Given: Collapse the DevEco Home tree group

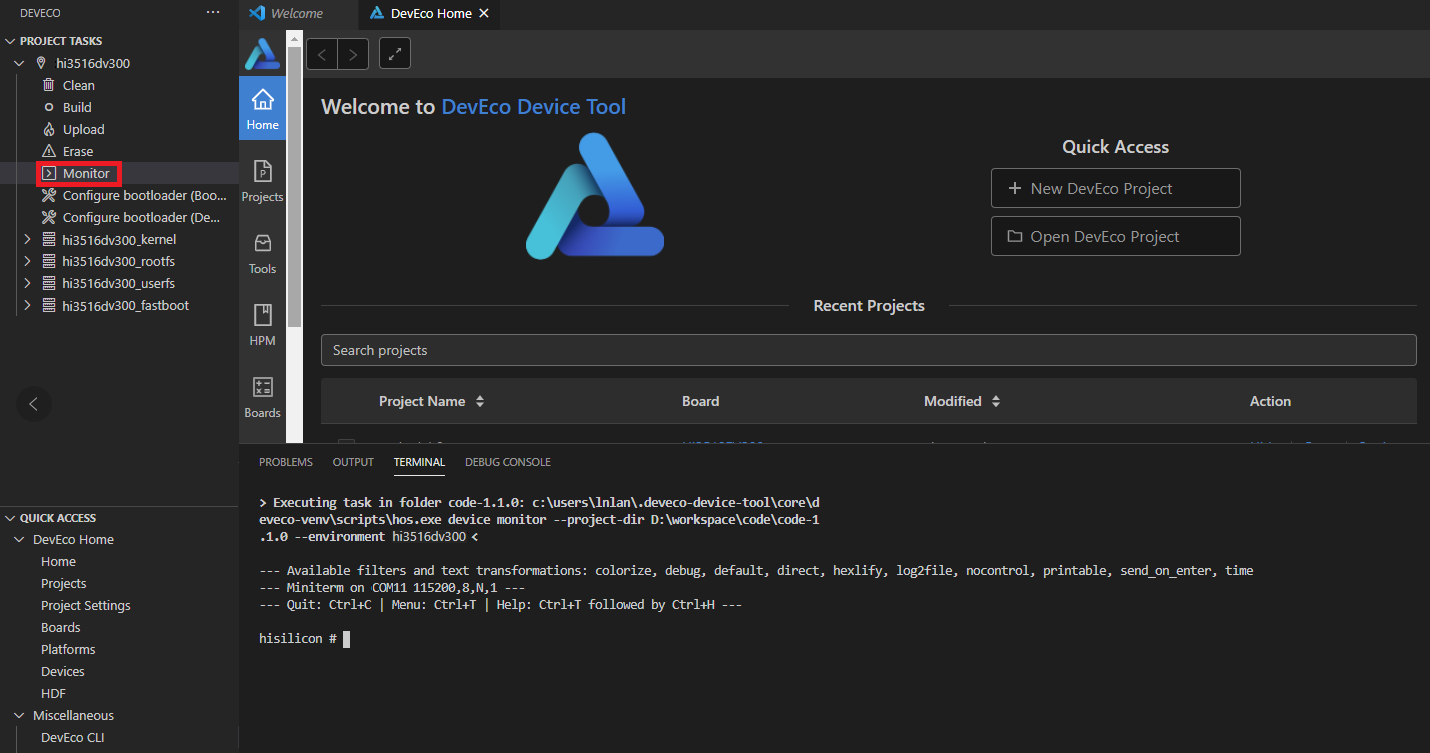Looking at the screenshot, I should click(x=19, y=539).
